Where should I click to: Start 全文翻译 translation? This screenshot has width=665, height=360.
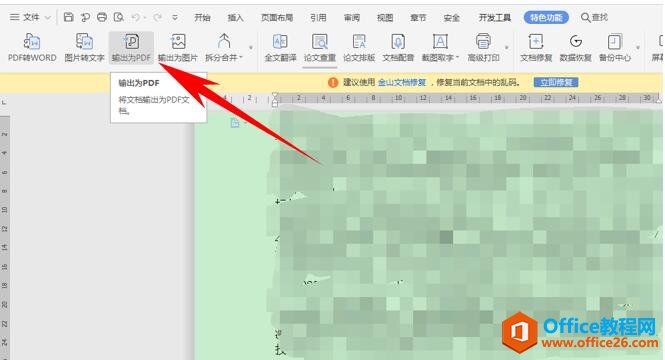(x=280, y=48)
